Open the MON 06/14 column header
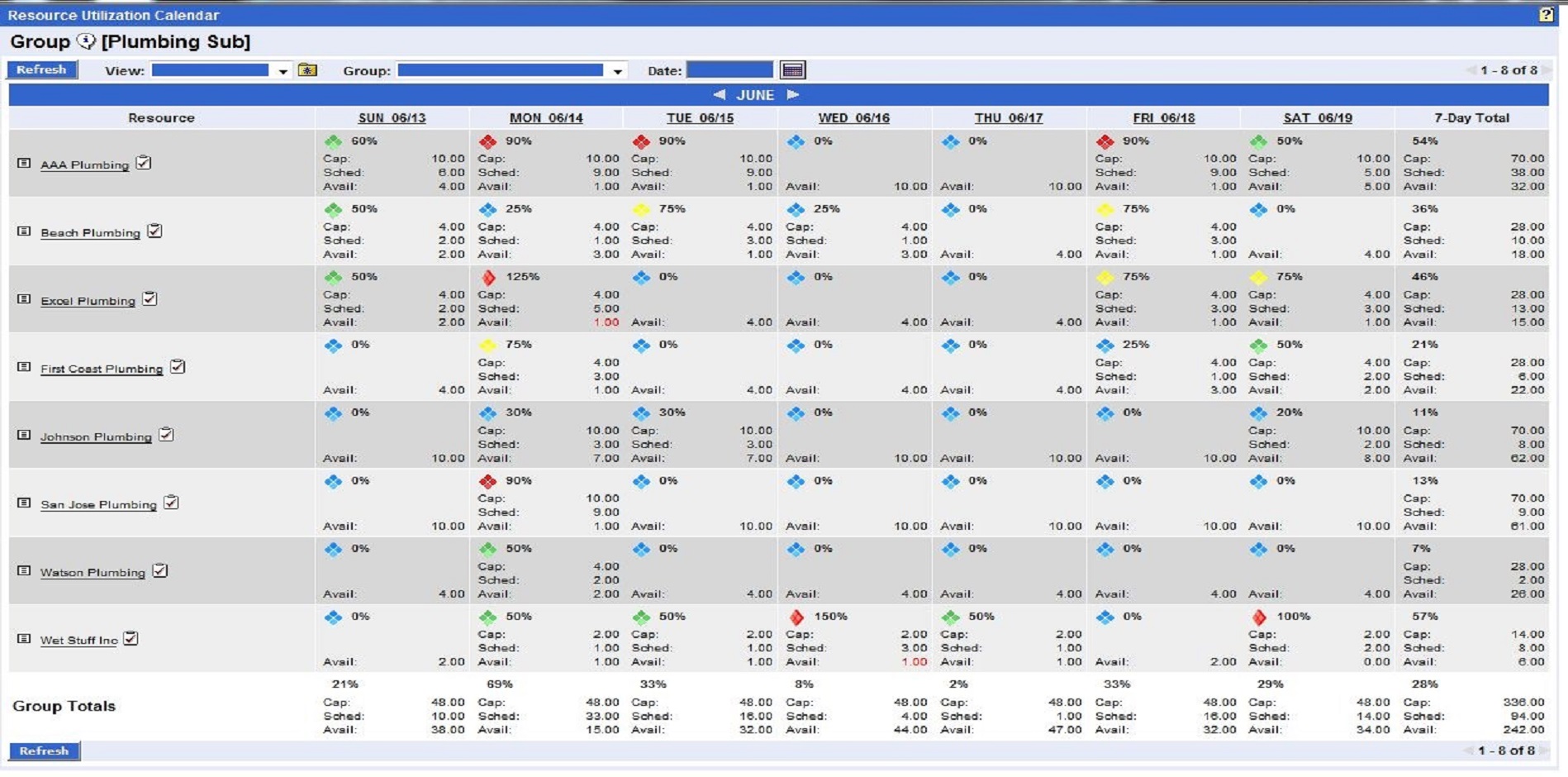Viewport: 1568px width, 777px height. [546, 118]
